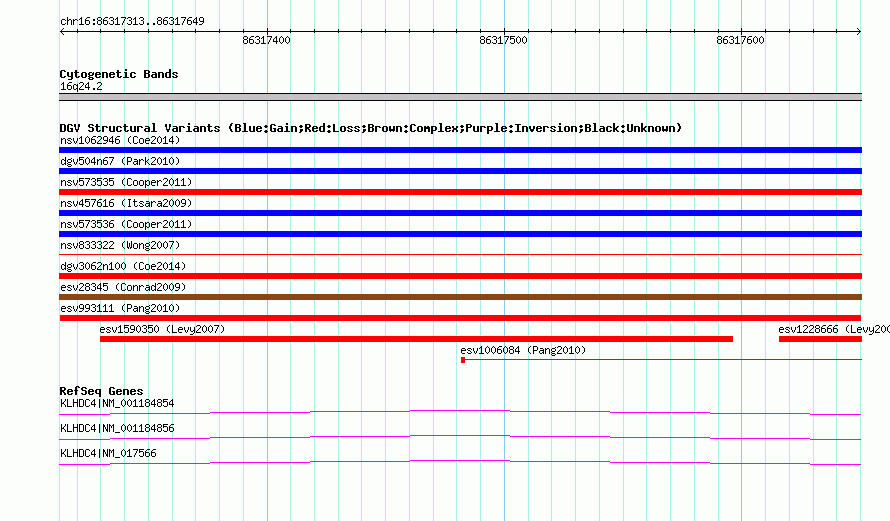Screen dimensions: 890x521
Task: Select red bar under esv1590350
Action: [417, 339]
